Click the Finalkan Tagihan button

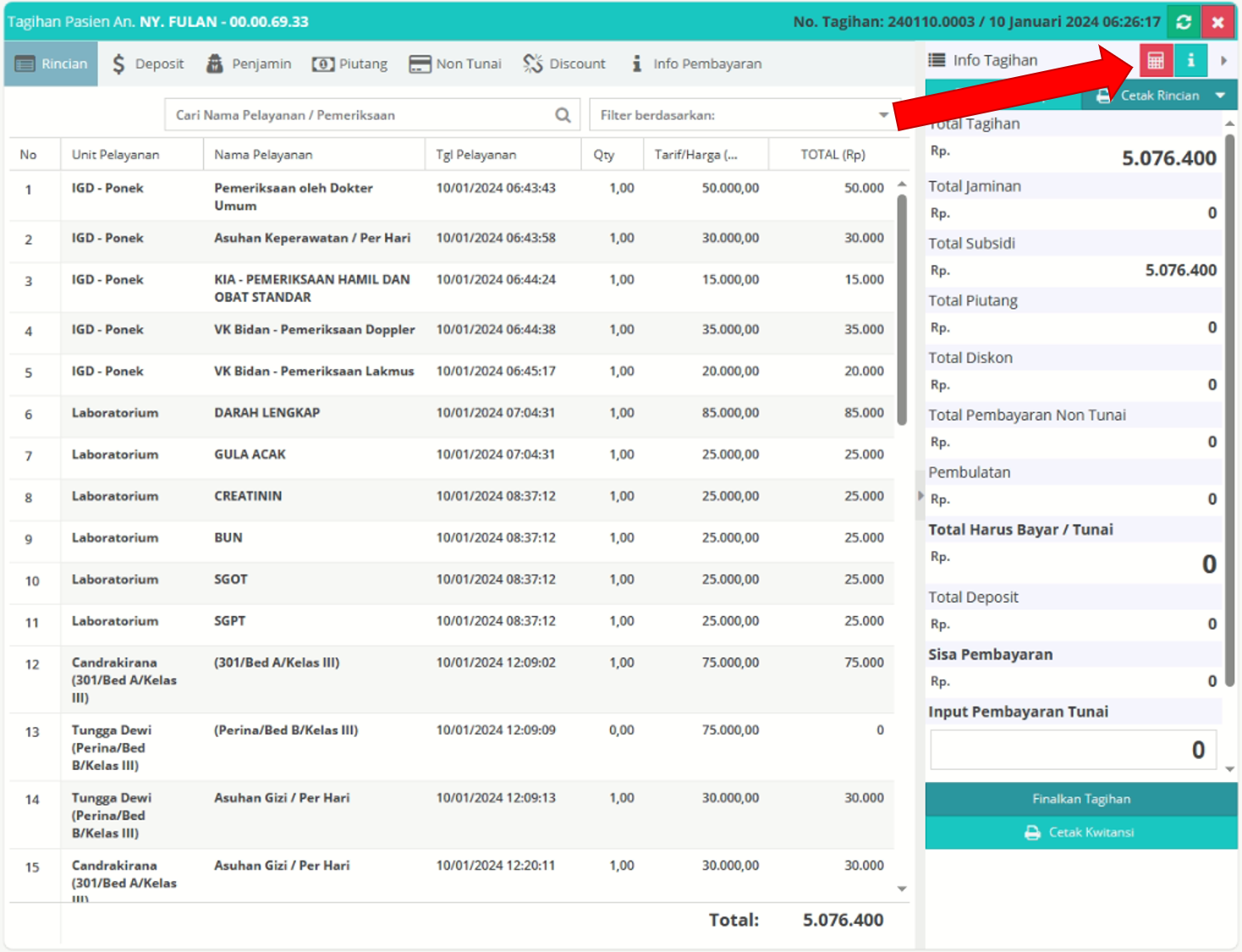[x=1081, y=799]
